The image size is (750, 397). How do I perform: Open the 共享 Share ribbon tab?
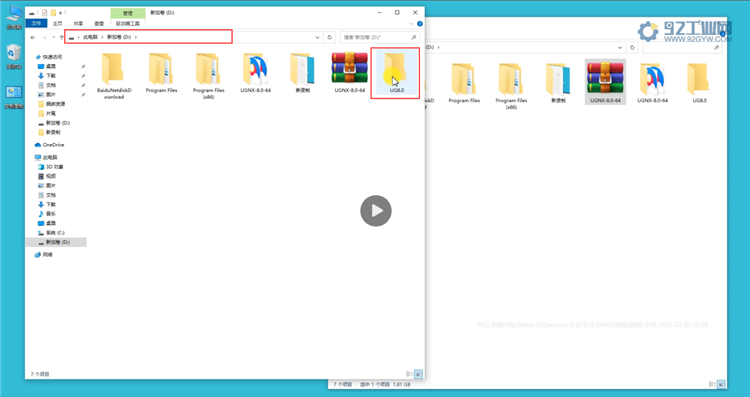point(78,23)
